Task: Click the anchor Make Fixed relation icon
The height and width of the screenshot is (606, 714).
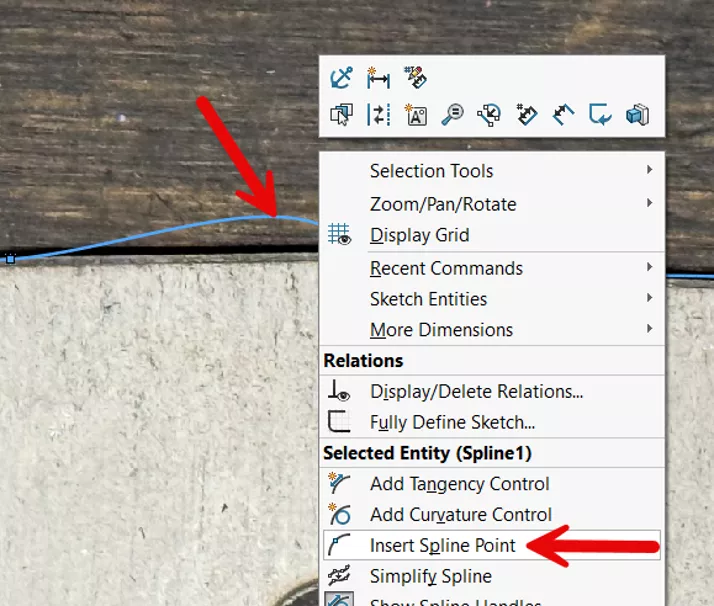Action: click(341, 77)
